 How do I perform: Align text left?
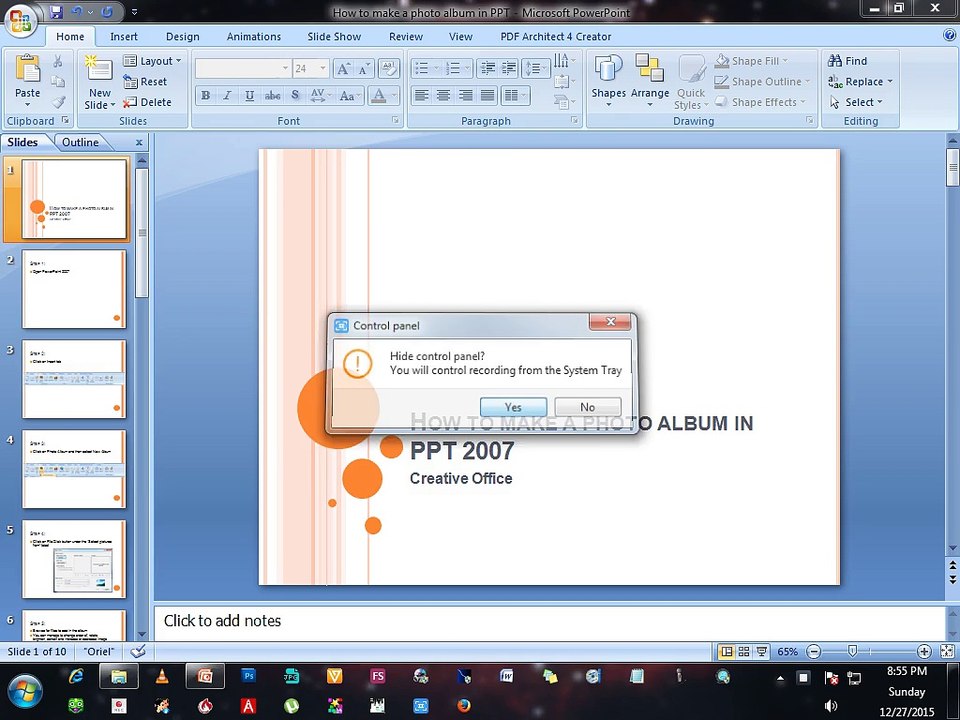[x=421, y=96]
